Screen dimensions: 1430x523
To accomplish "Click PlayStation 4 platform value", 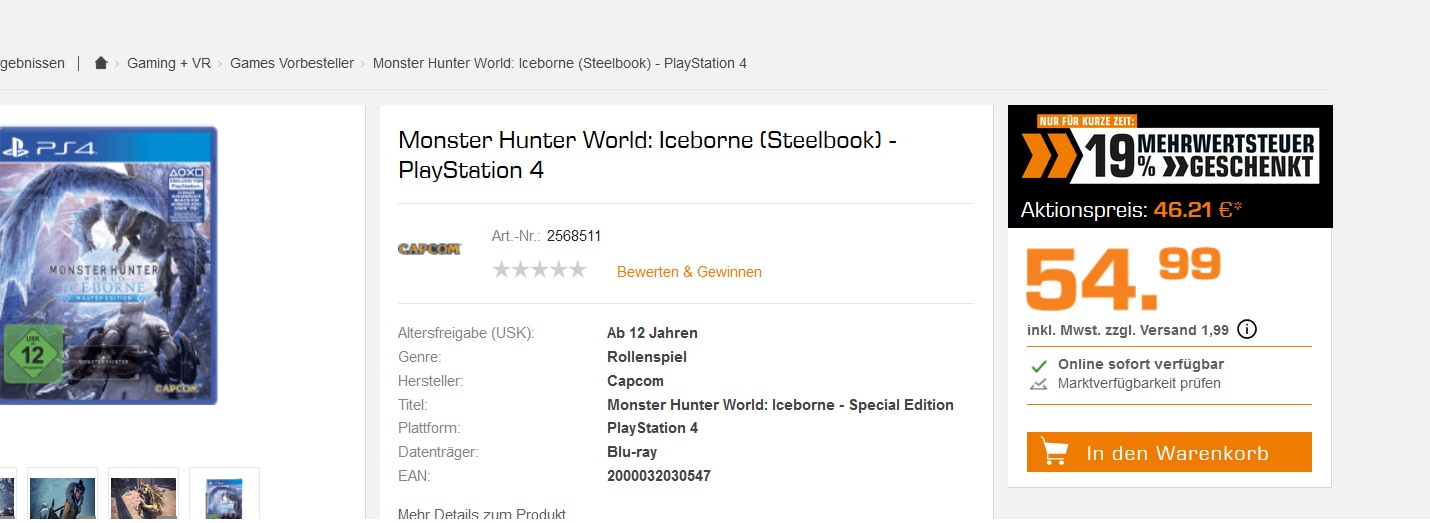I will click(653, 428).
